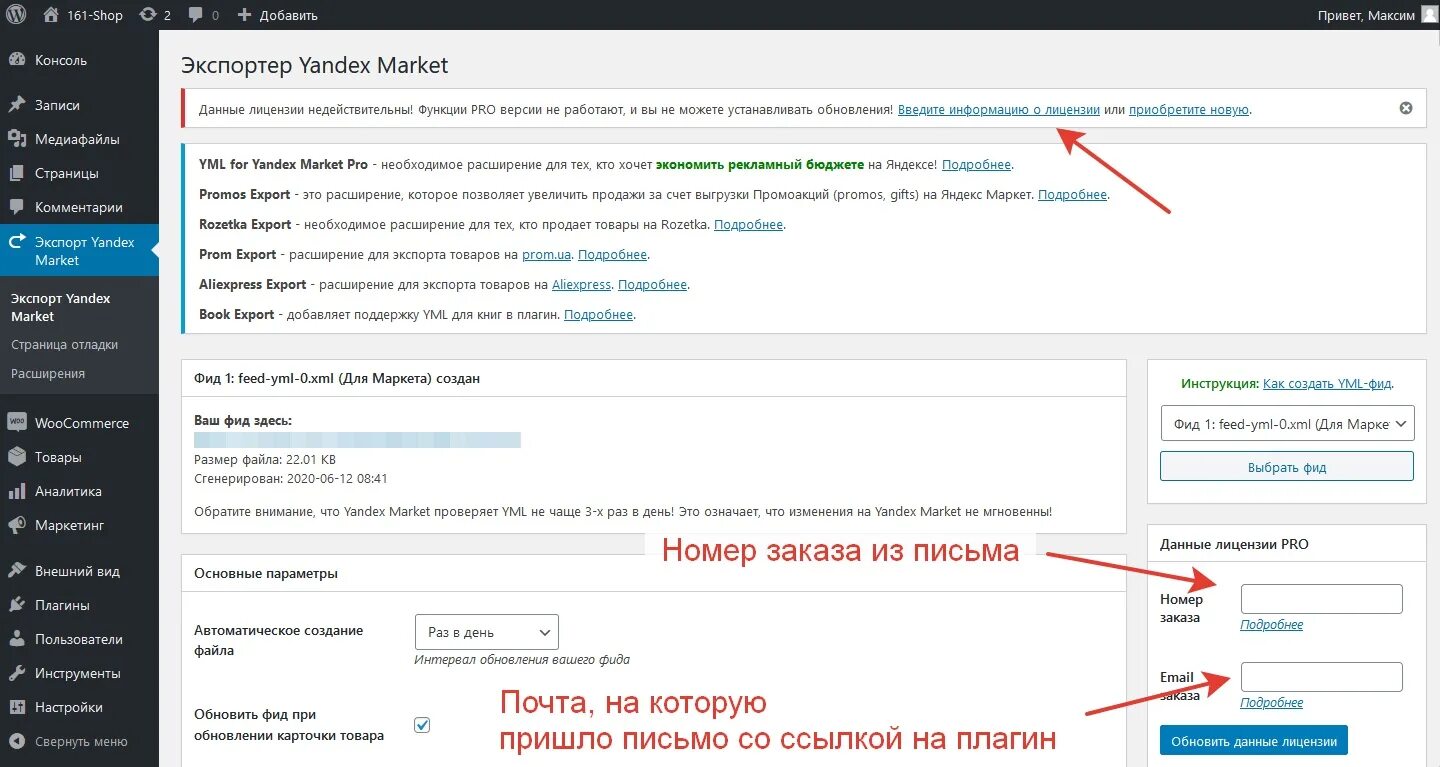The height and width of the screenshot is (767, 1440).
Task: Click the Комментарии sidebar icon
Action: (x=17, y=207)
